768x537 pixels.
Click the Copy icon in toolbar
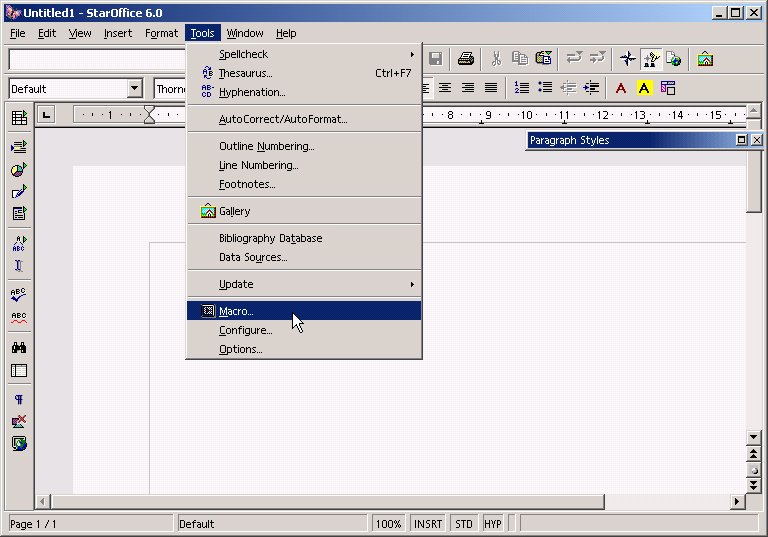(x=520, y=59)
